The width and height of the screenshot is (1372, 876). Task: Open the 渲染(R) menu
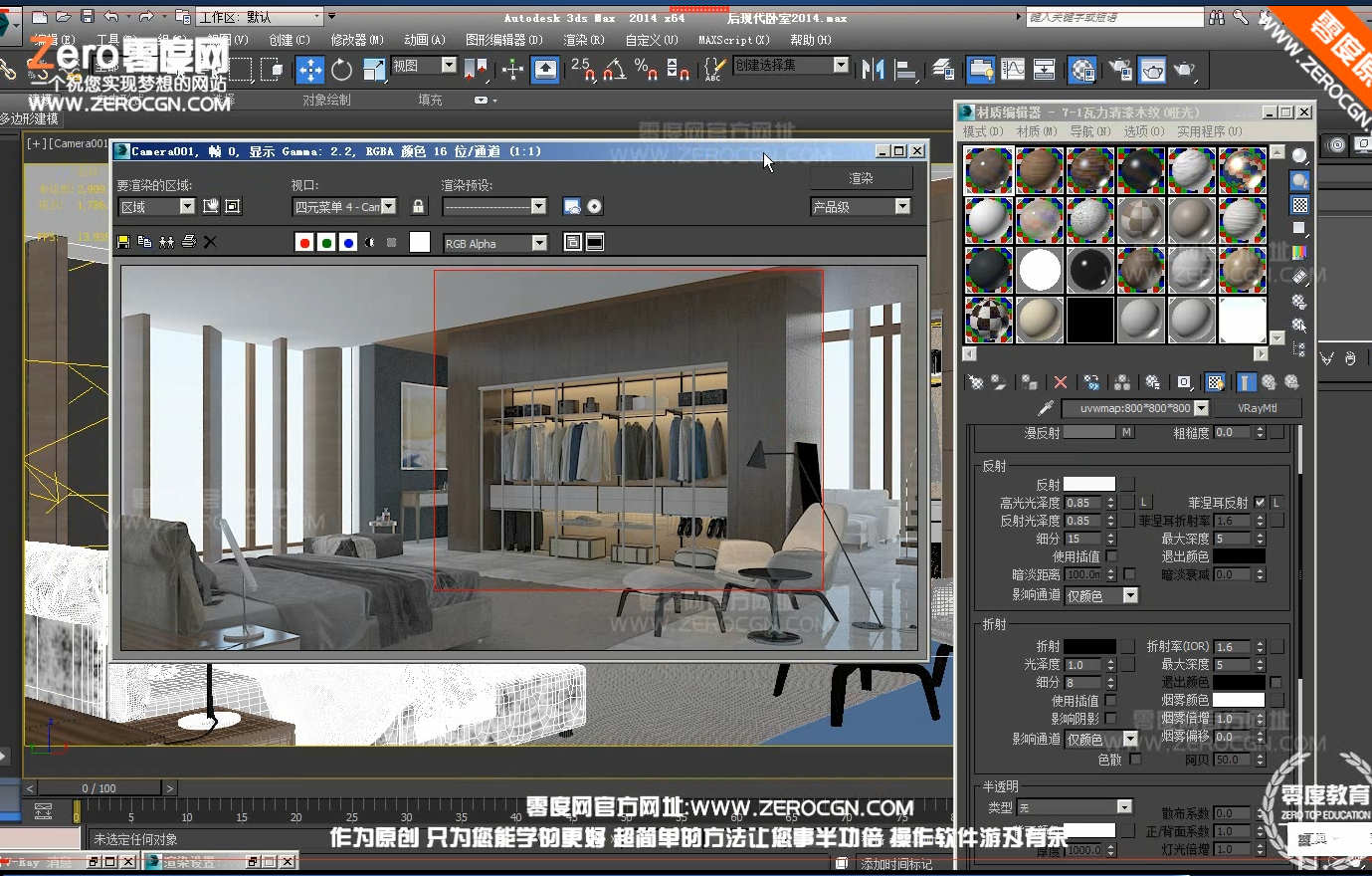point(584,40)
